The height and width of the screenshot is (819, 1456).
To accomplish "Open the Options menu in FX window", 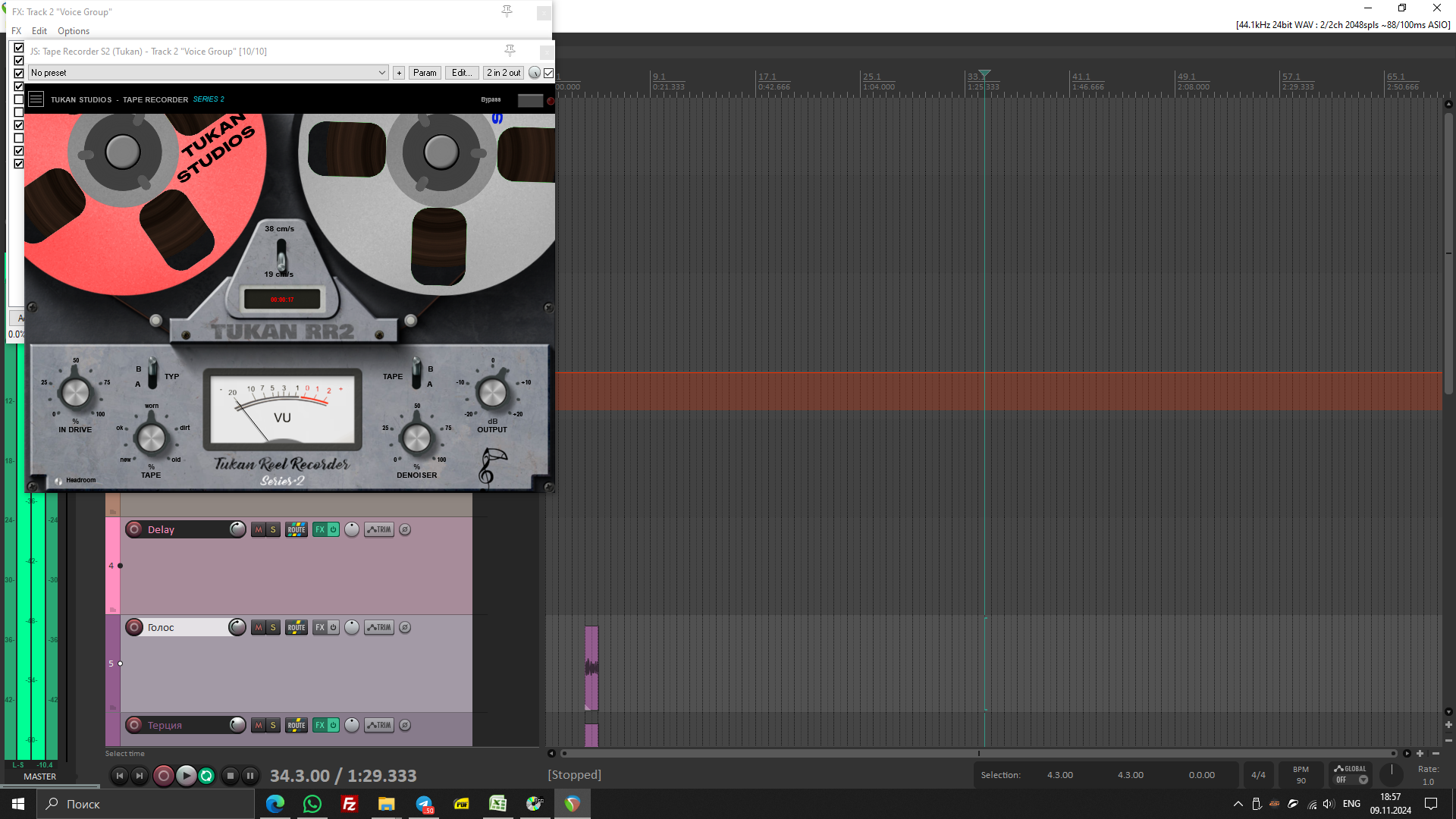I will (x=74, y=31).
